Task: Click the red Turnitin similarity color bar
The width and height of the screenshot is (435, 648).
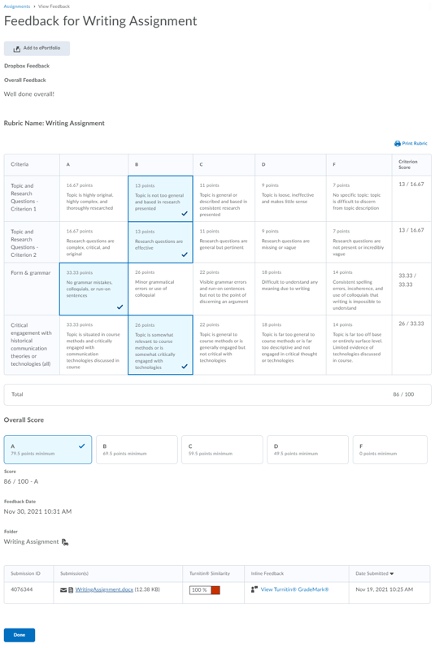Action: 215,590
